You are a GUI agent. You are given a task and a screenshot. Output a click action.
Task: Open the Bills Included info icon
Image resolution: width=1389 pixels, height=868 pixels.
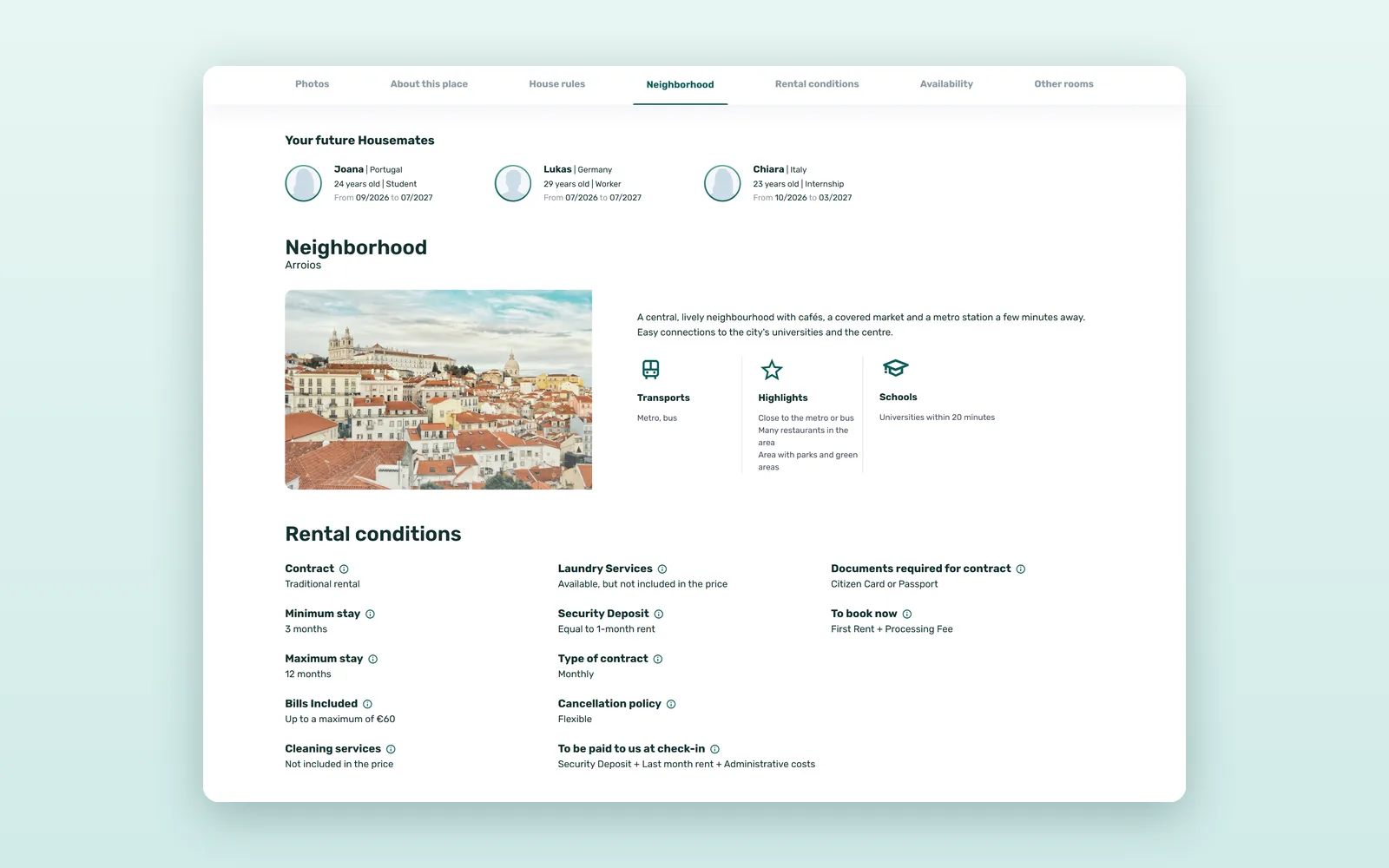367,705
